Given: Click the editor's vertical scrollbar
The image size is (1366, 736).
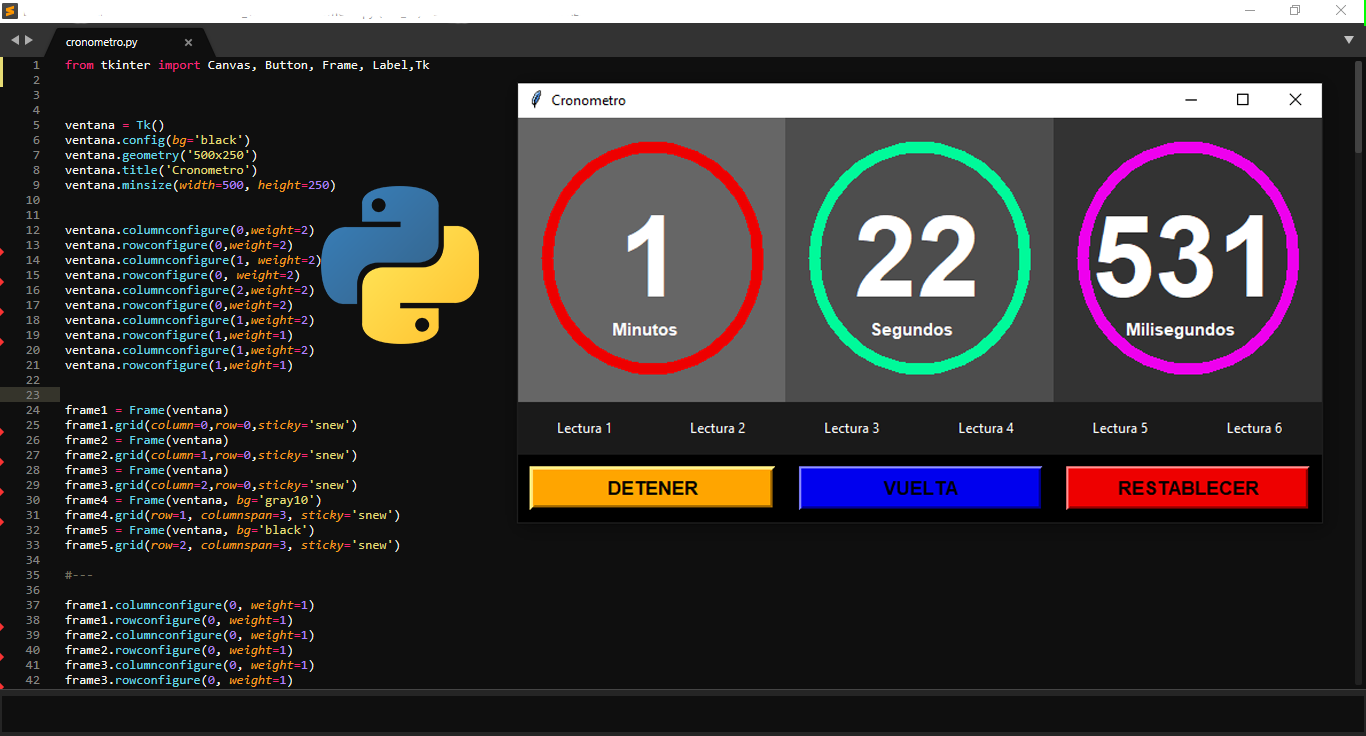Looking at the screenshot, I should click(1360, 110).
